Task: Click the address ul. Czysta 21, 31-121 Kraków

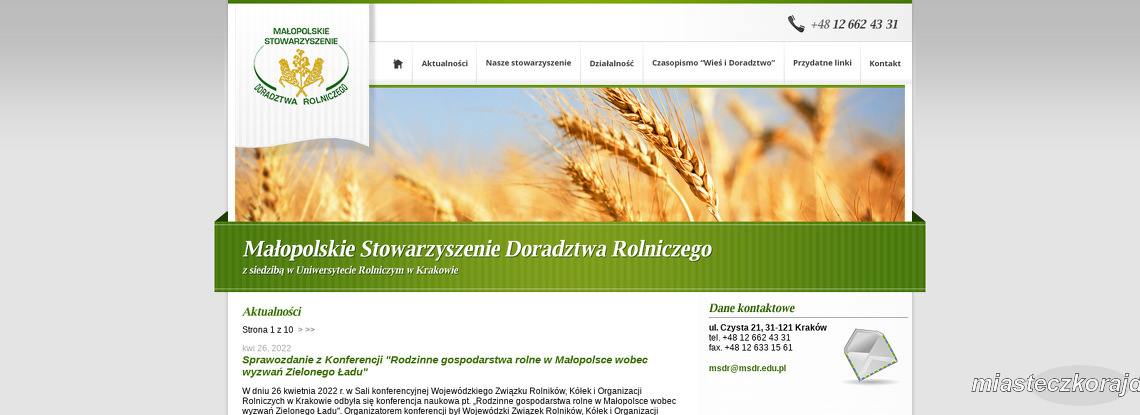Action: pyautogui.click(x=768, y=328)
